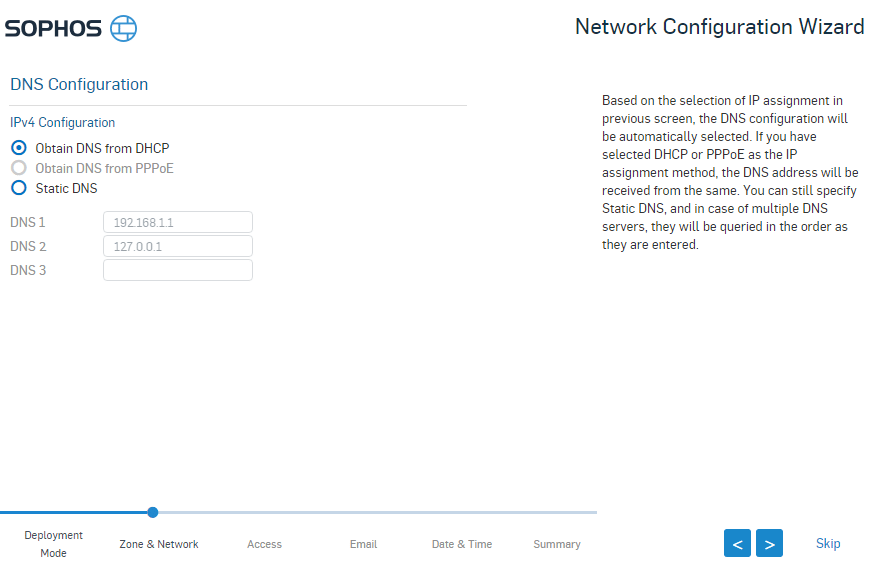Click the Network Configuration Wizard title
The height and width of the screenshot is (574, 891).
pos(719,27)
